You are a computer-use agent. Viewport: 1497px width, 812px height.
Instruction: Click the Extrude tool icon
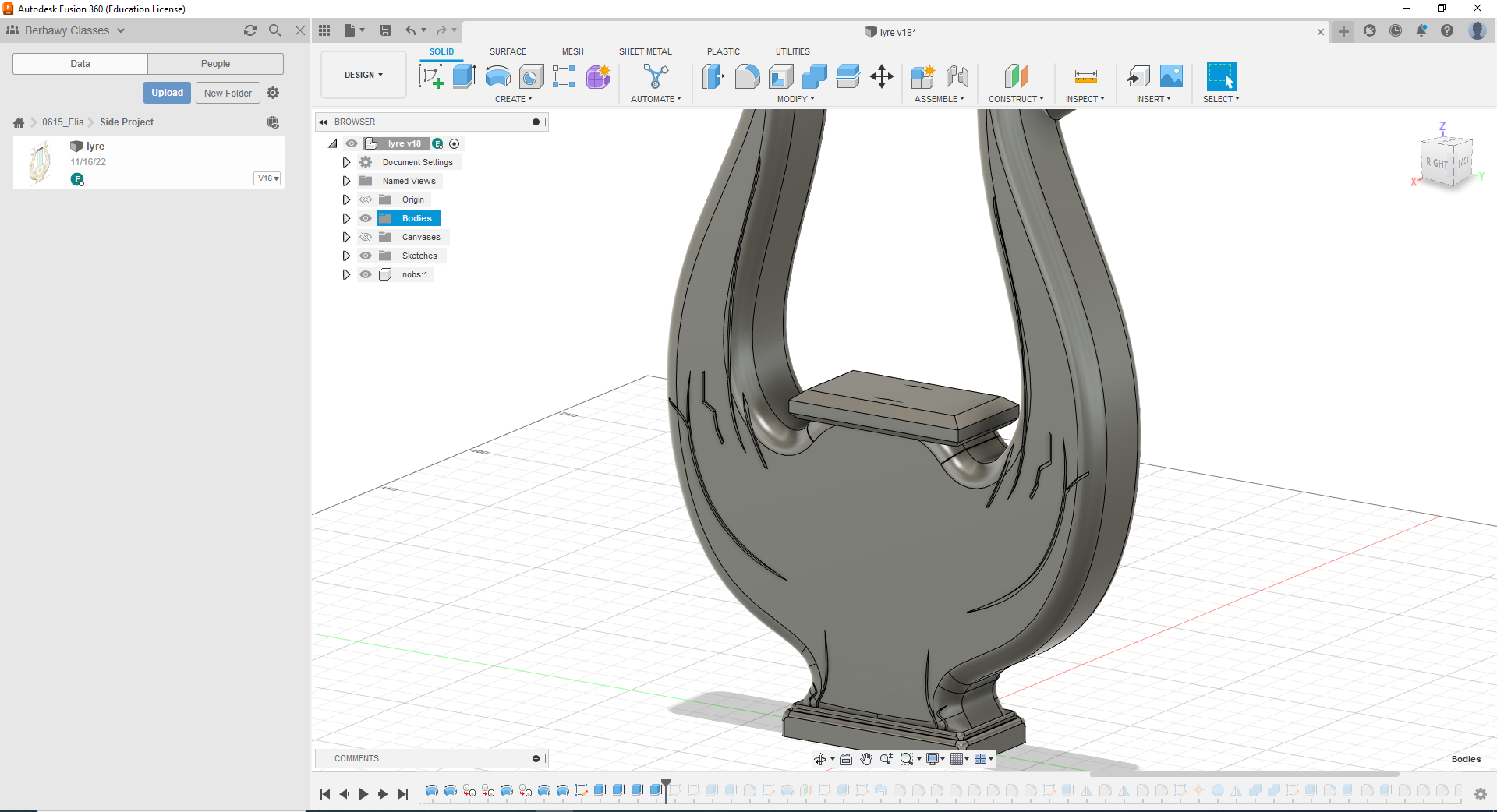[x=464, y=76]
